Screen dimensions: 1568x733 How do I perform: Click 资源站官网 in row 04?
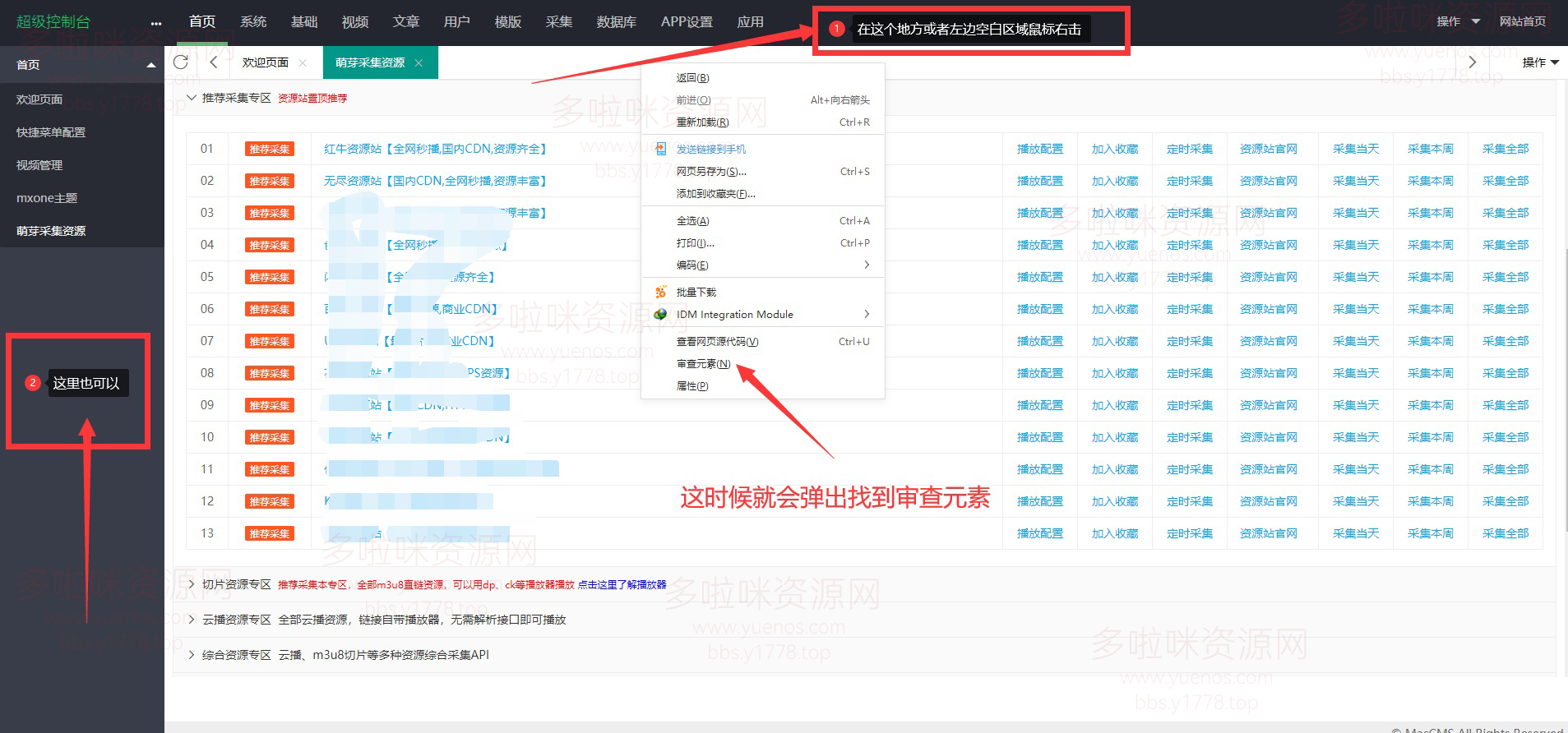tap(1269, 245)
